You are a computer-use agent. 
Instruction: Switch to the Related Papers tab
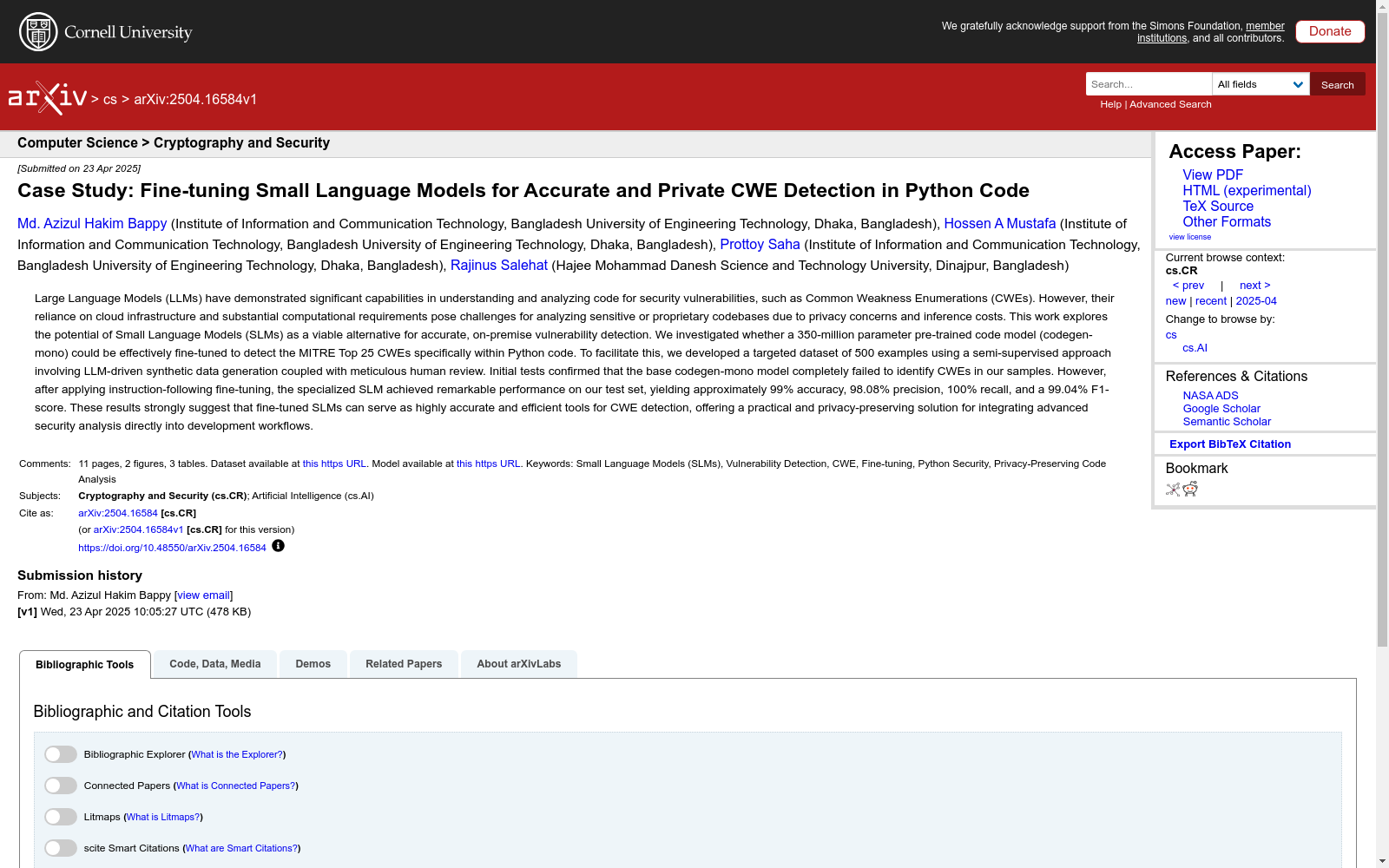pos(404,664)
